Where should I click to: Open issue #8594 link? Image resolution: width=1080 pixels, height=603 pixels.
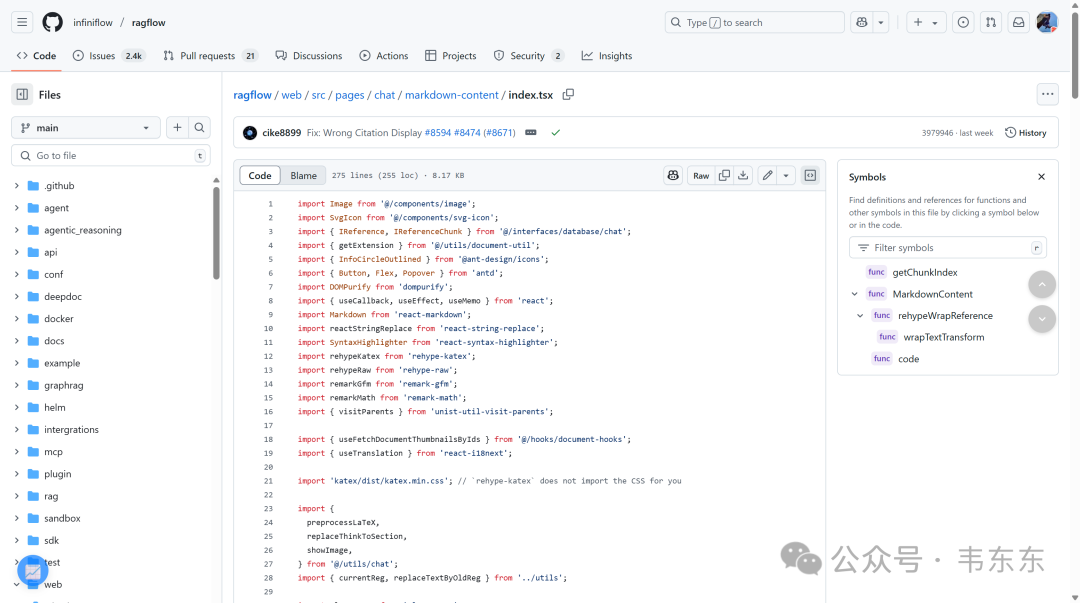click(438, 133)
